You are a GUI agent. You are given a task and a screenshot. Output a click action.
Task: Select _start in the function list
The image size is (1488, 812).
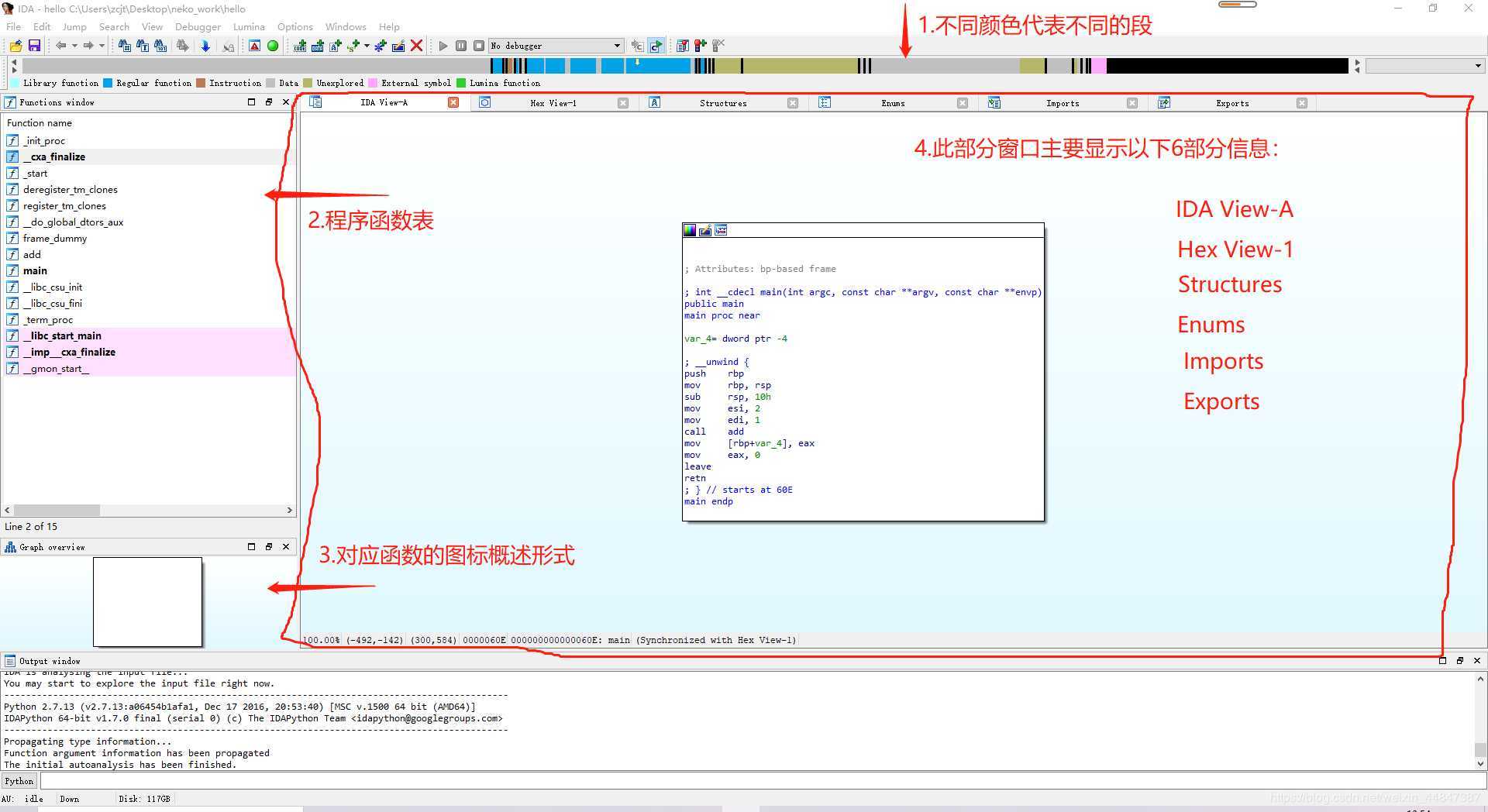coord(148,173)
